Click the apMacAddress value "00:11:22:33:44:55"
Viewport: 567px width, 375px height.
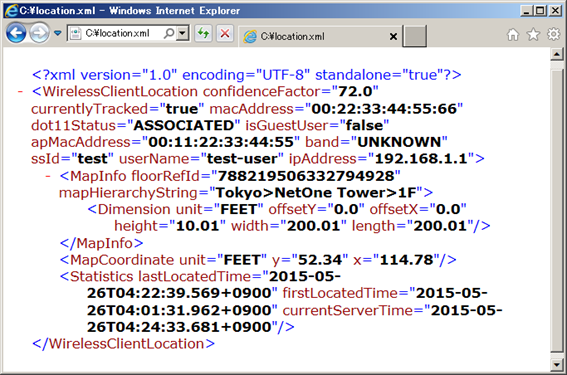221,142
